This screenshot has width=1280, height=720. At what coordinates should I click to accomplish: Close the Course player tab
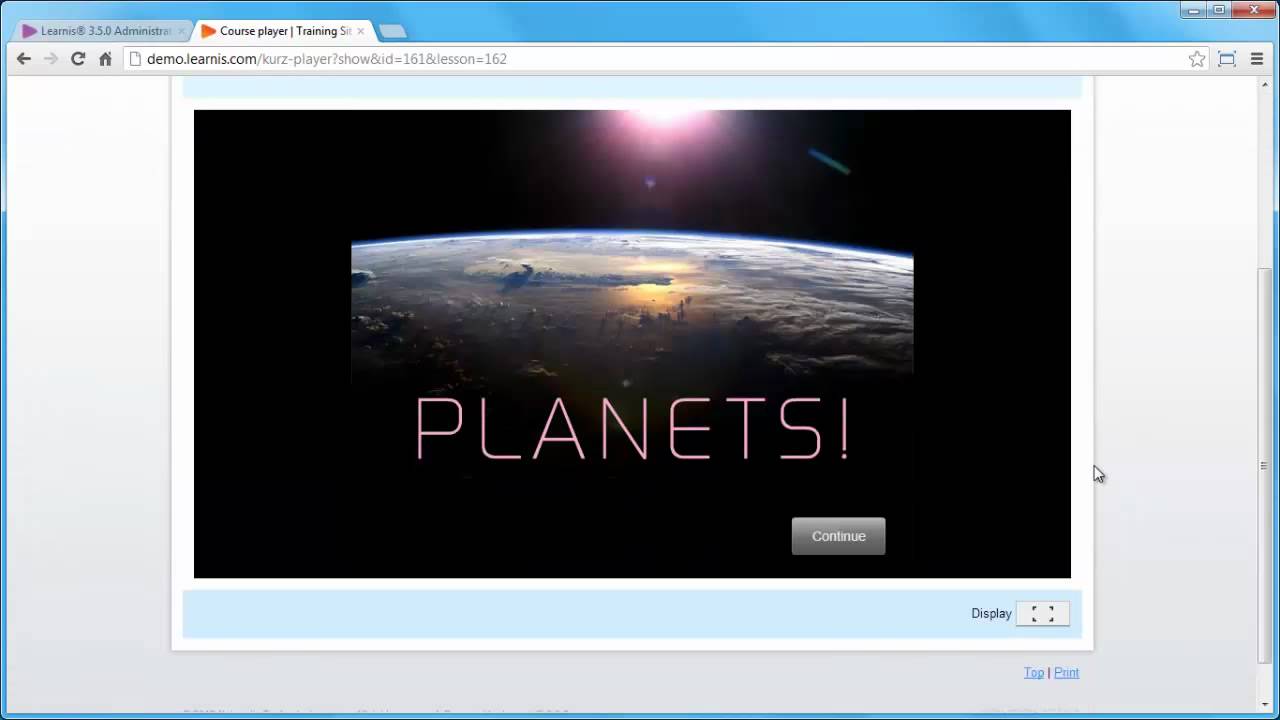coord(361,31)
